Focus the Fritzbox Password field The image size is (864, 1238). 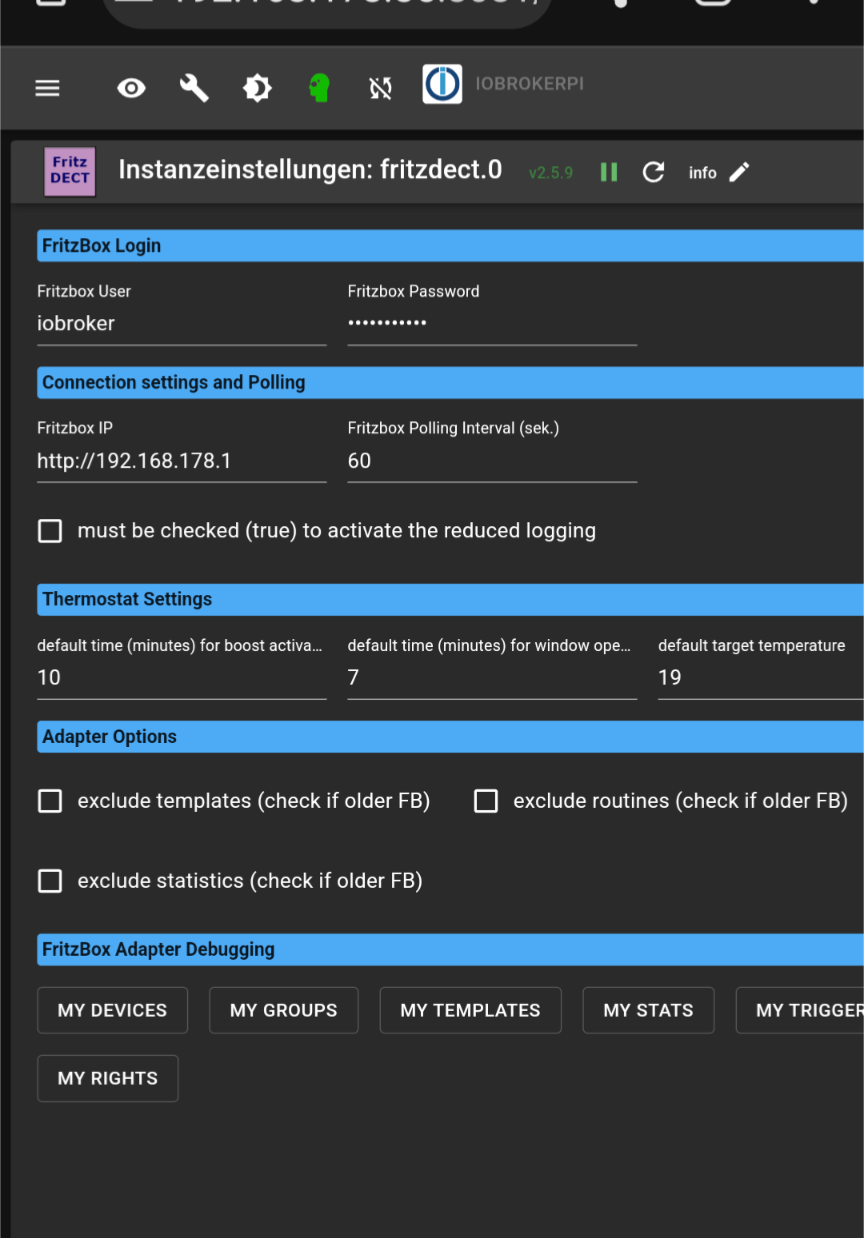tap(492, 324)
